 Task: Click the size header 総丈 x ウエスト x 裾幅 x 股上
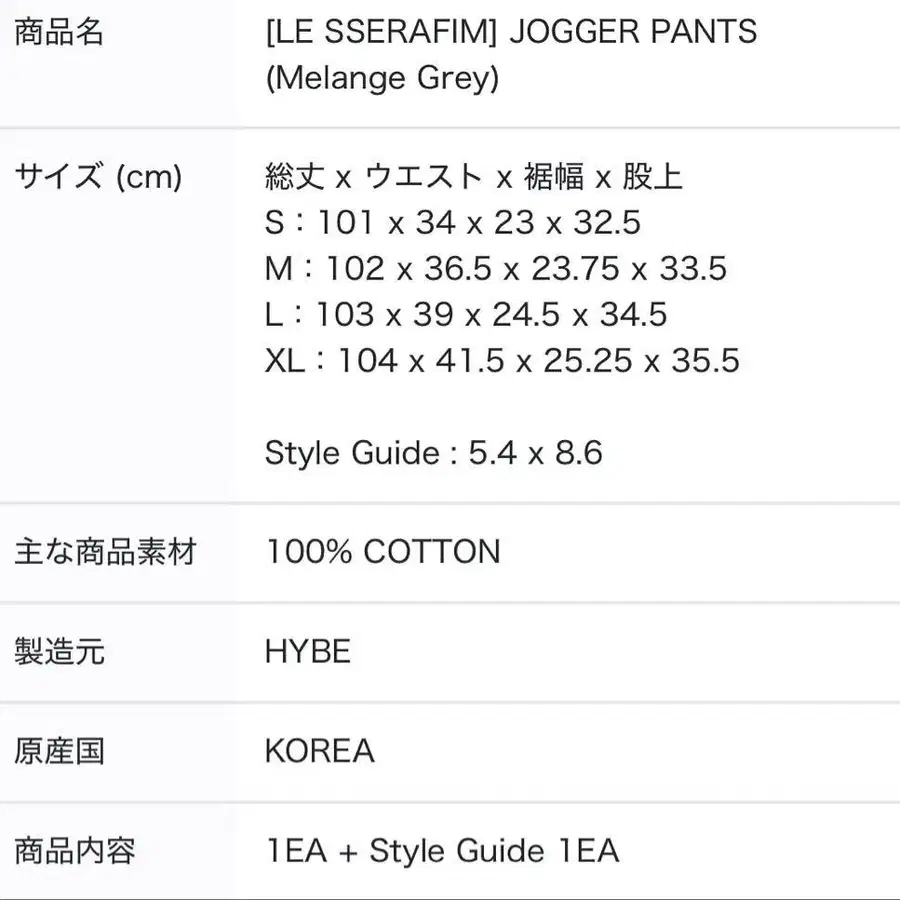[473, 178]
